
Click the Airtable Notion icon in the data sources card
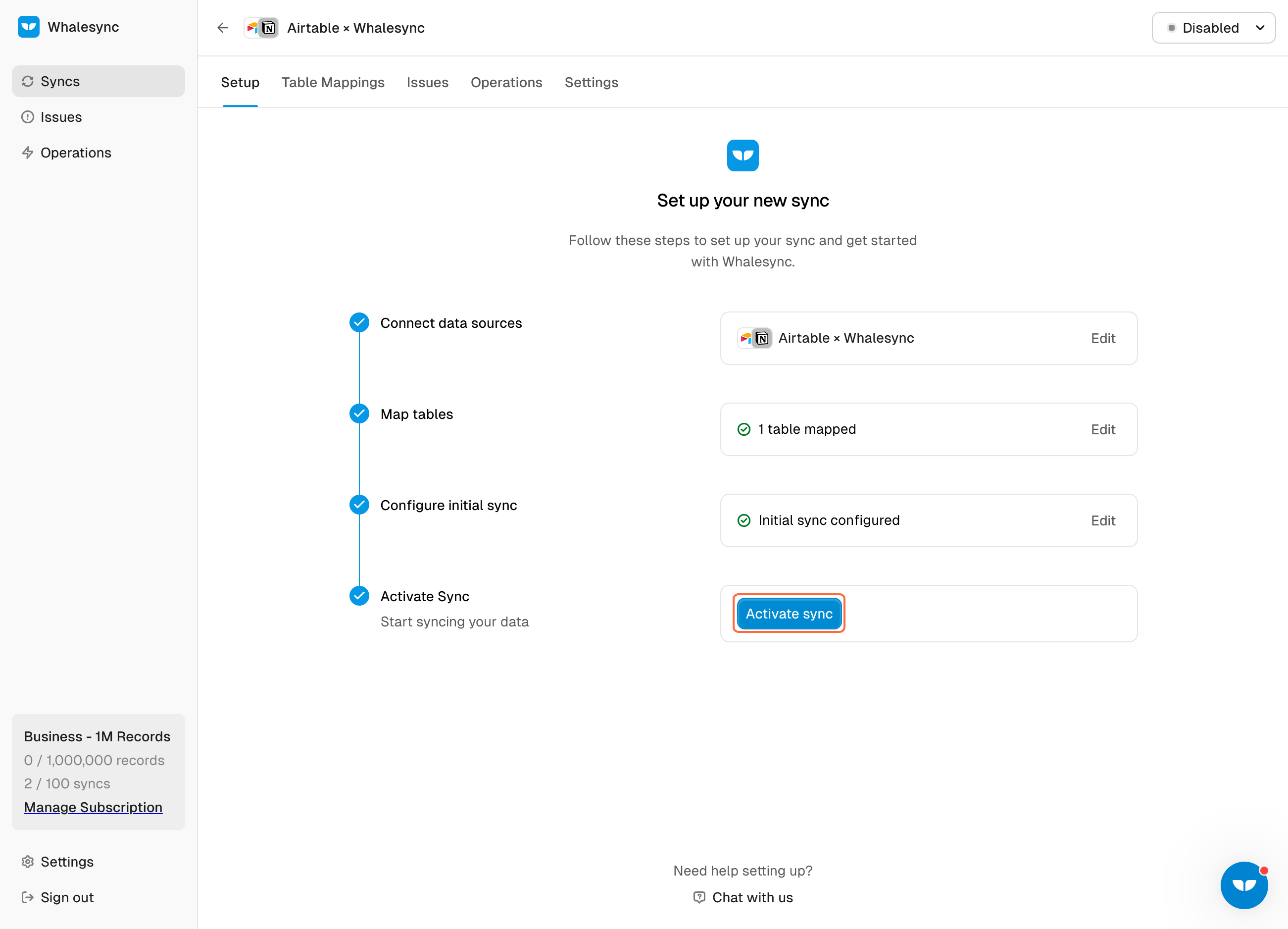coord(755,339)
